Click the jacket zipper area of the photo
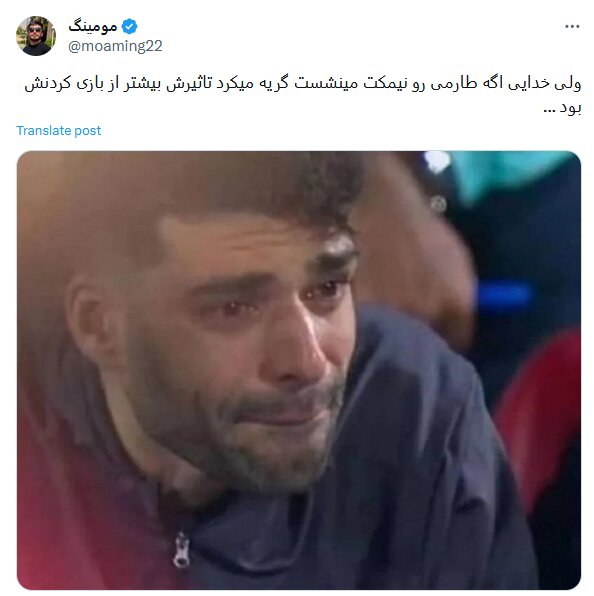This screenshot has height=596, width=594. [181, 550]
